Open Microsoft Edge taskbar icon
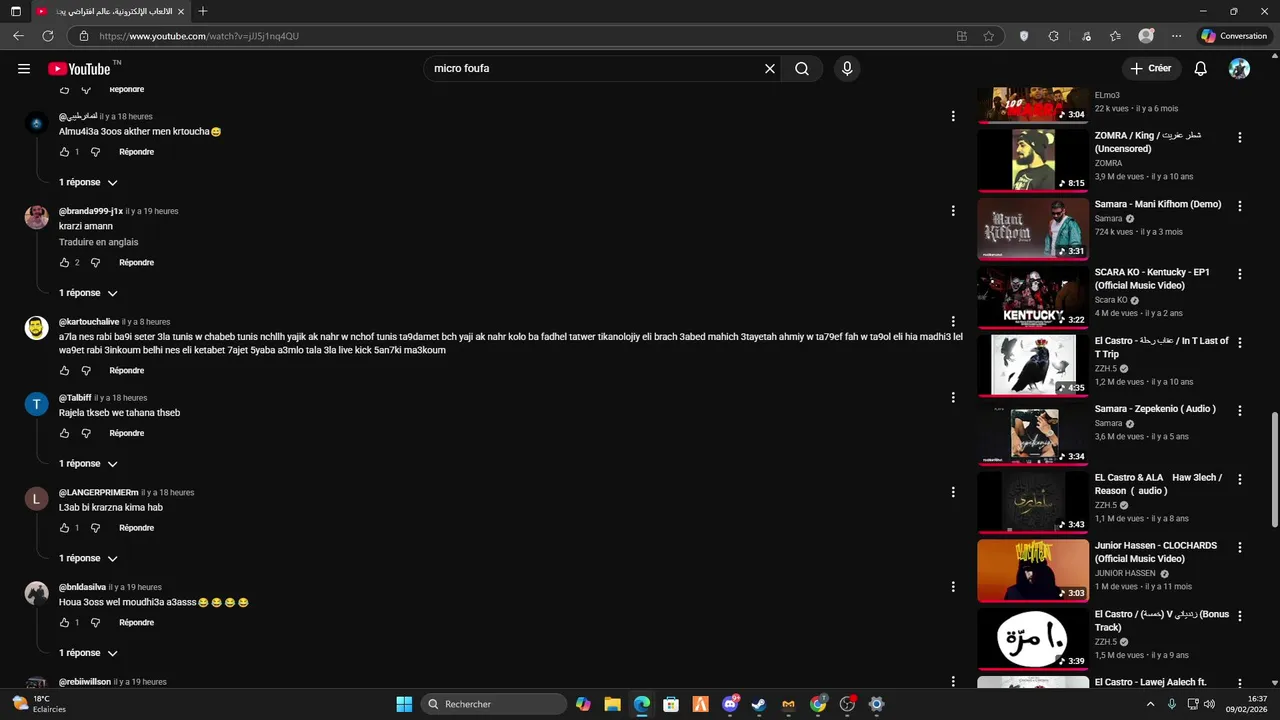 point(642,704)
